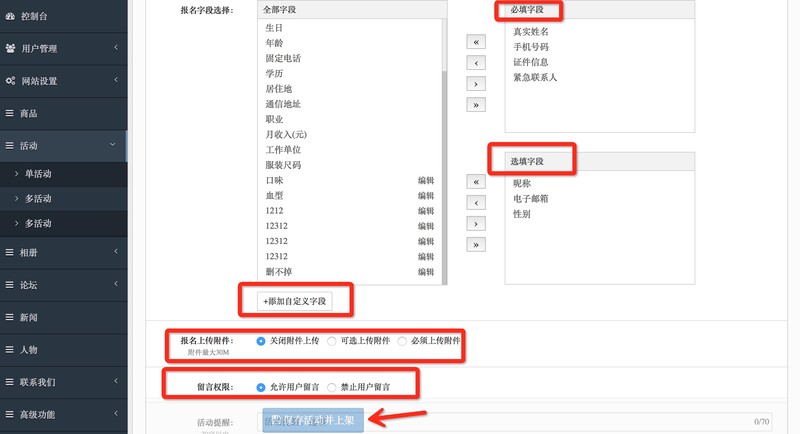Select 紧急联系人 in required fields

[535, 78]
